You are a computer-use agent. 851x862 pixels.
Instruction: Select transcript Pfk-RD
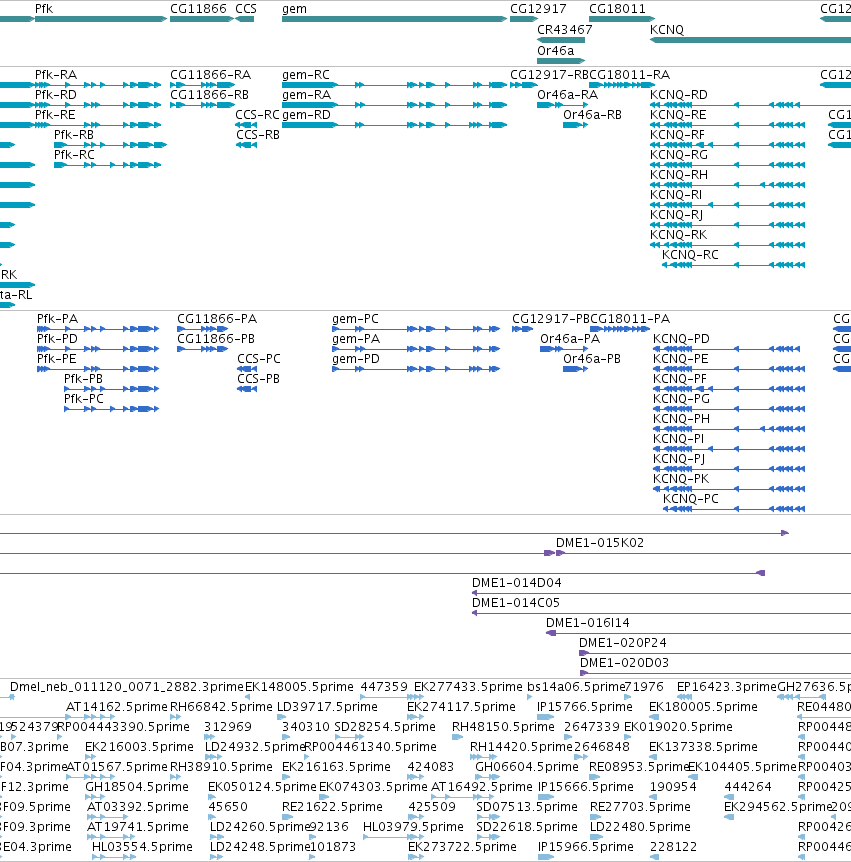pos(98,104)
